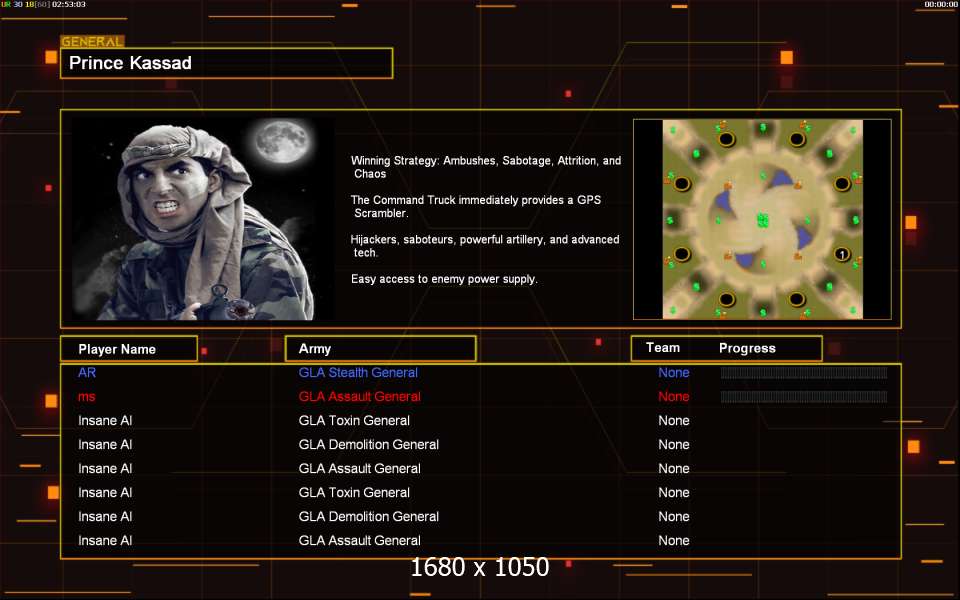
Task: Click the Easy access to enemy power supply line
Action: [444, 279]
